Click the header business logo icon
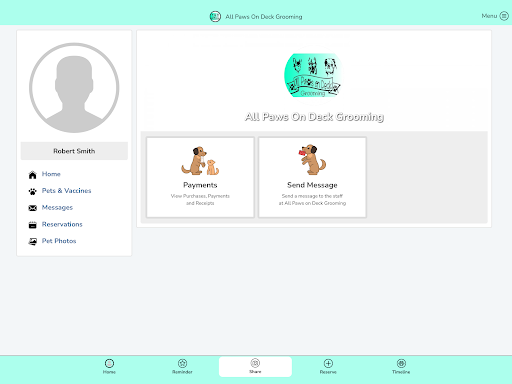The image size is (512, 384). click(x=215, y=16)
